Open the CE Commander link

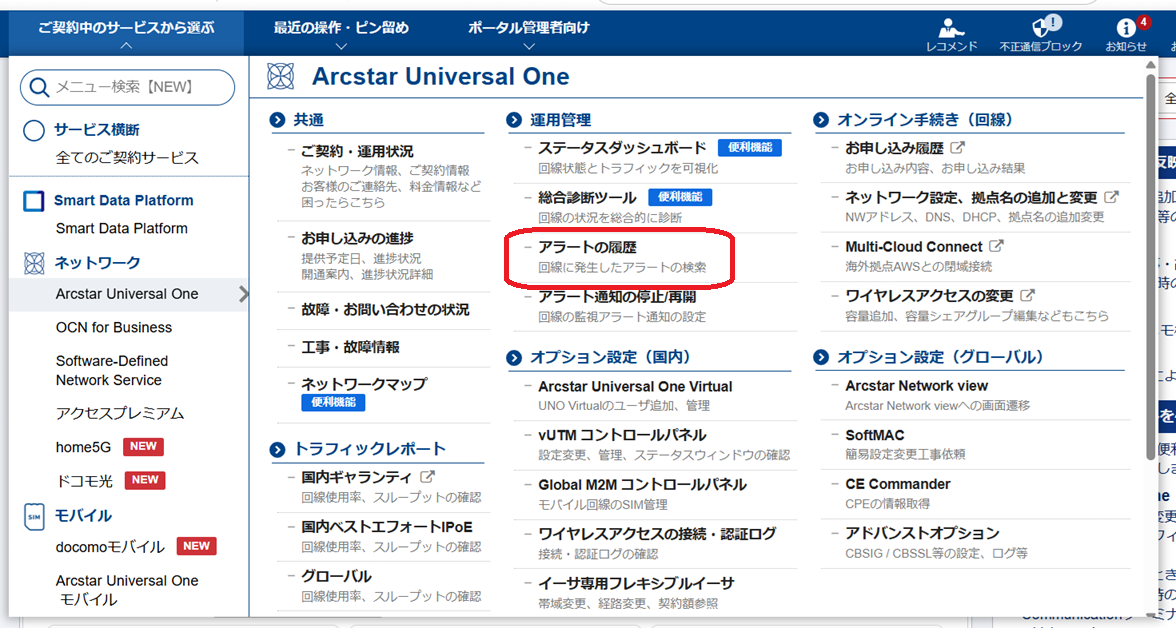(898, 485)
